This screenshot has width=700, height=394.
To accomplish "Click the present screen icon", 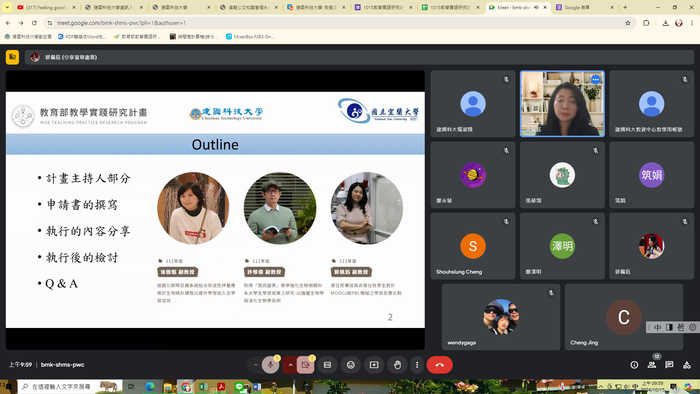I will click(x=374, y=365).
